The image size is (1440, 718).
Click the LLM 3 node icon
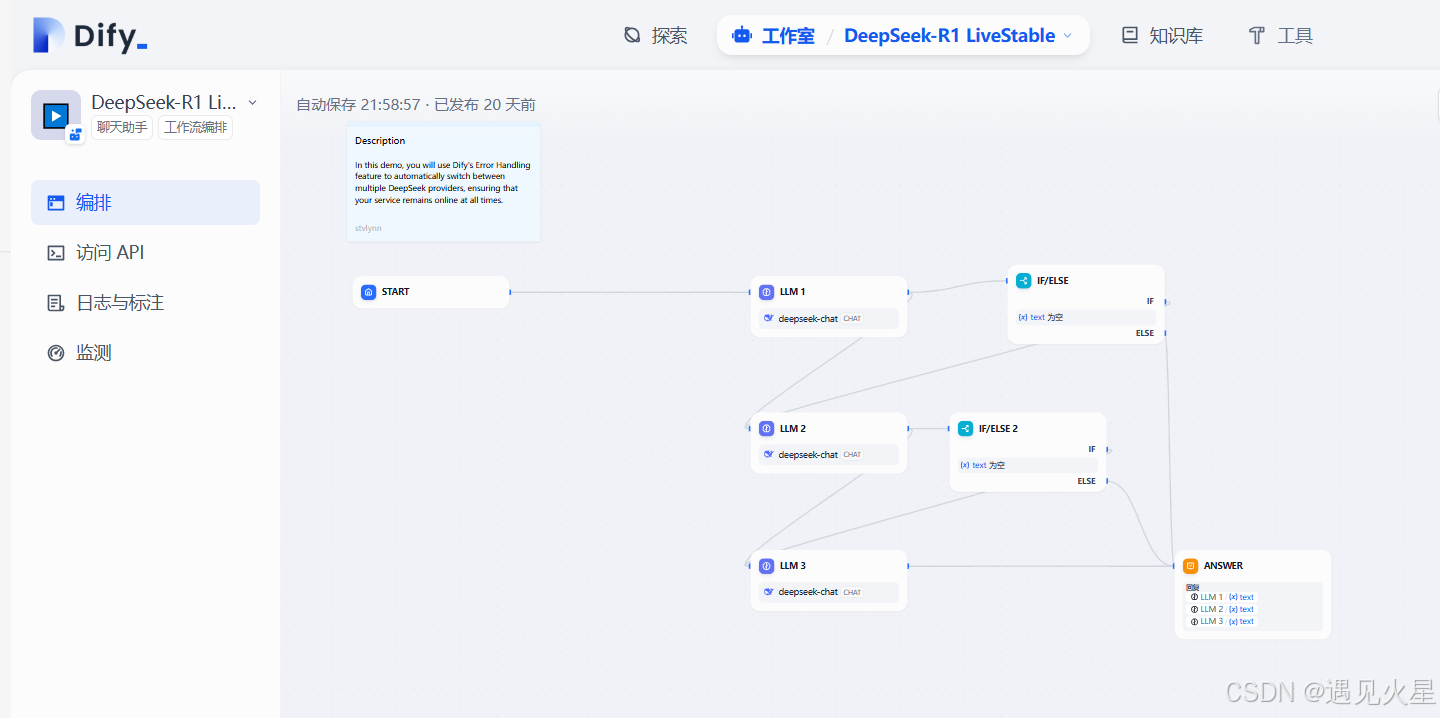pyautogui.click(x=766, y=566)
